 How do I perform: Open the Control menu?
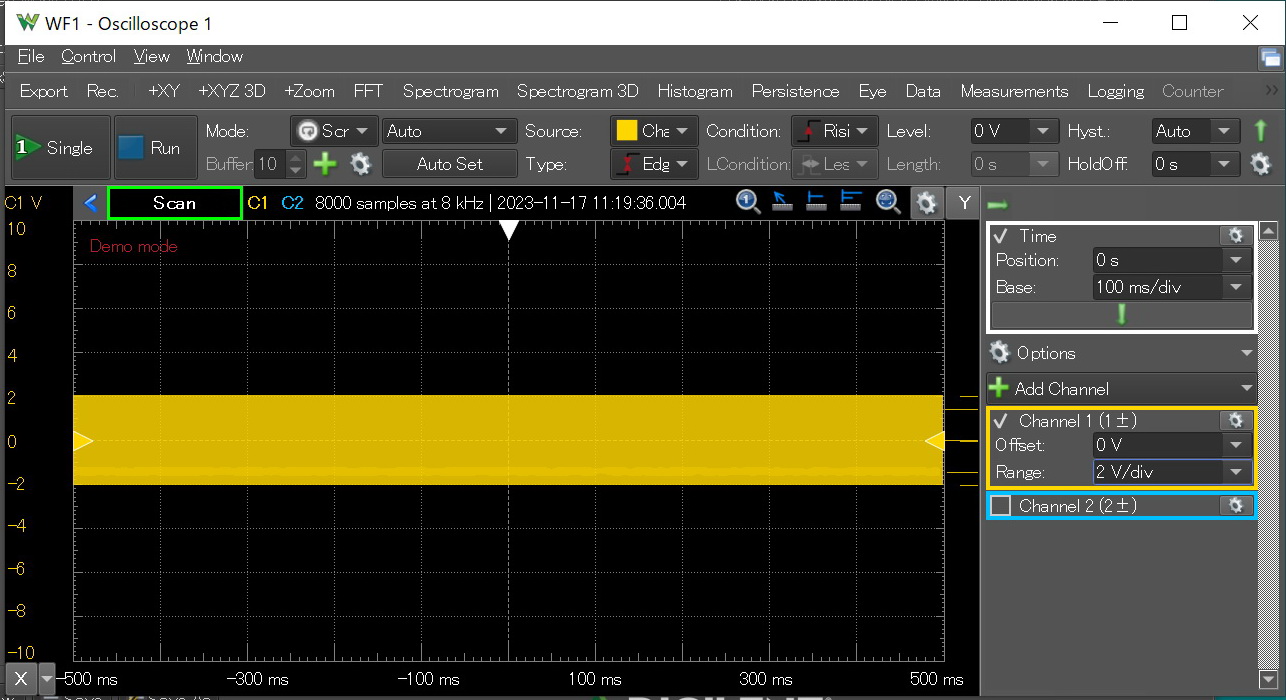(x=88, y=57)
